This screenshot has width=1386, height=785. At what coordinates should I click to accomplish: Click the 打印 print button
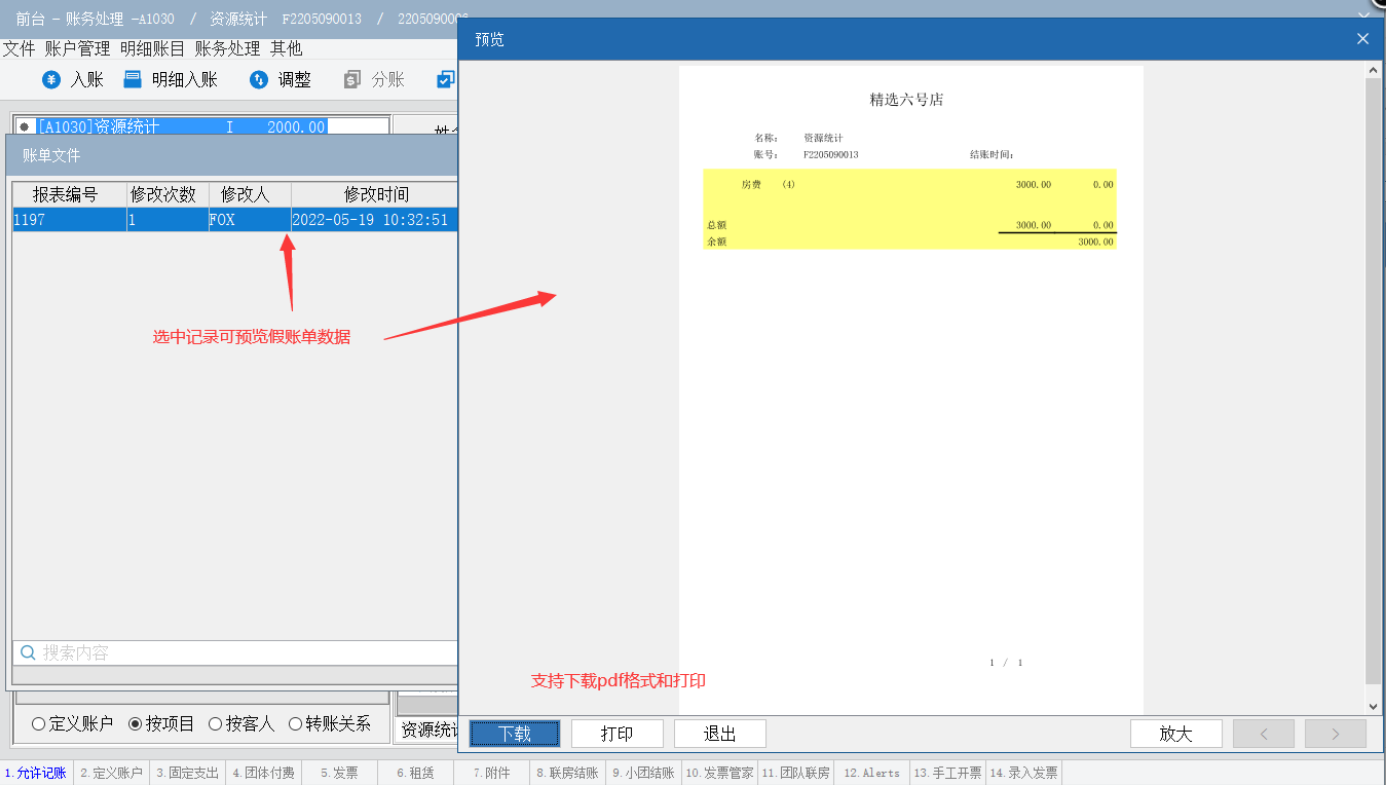tap(617, 734)
